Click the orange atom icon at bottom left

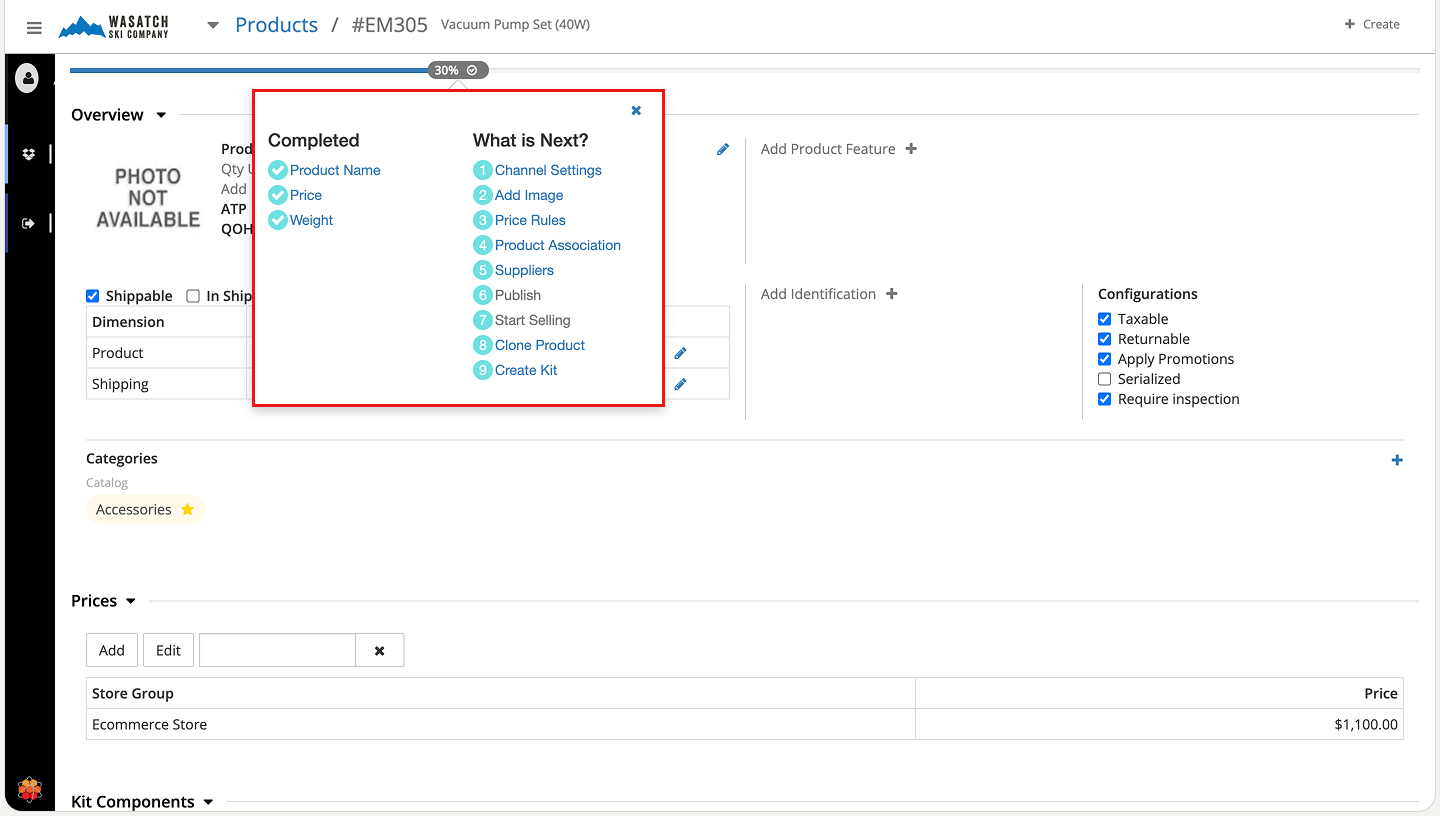(30, 790)
